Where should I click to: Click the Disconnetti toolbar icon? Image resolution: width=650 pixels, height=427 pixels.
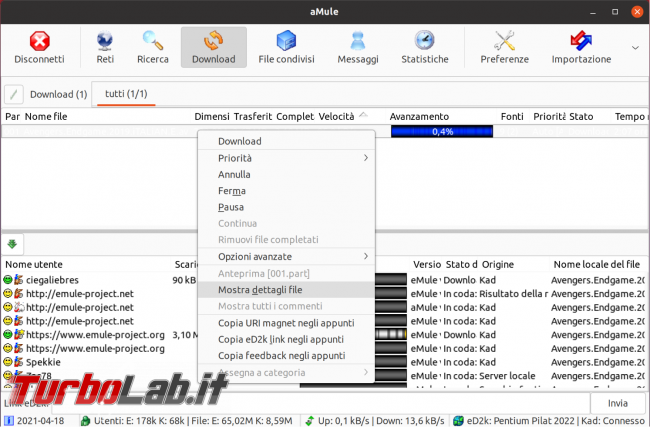coord(39,41)
